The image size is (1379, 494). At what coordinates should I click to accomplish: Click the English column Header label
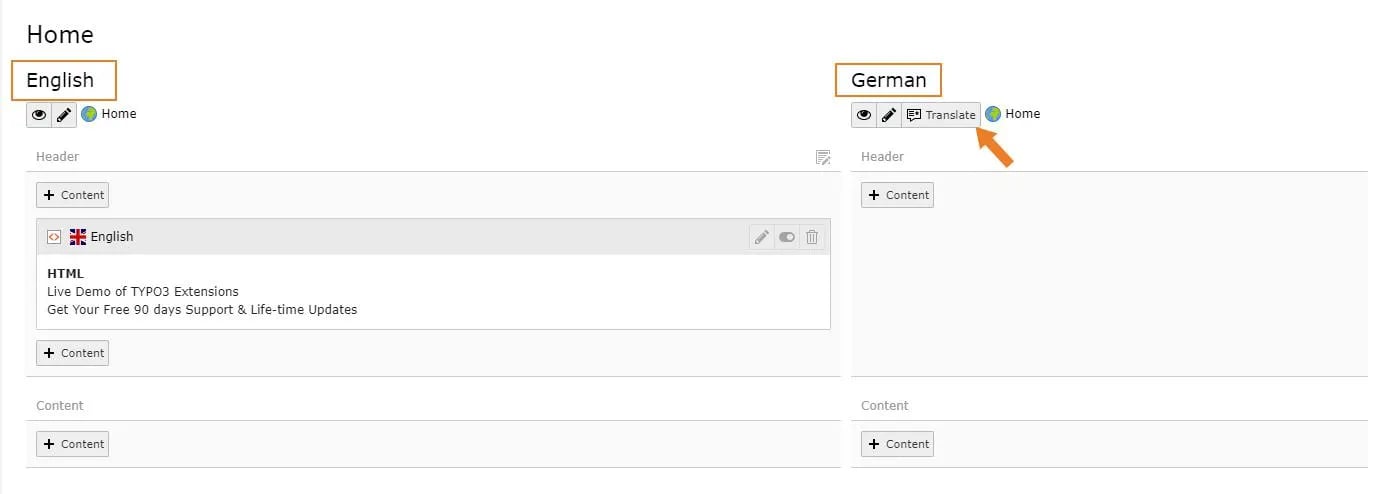pos(57,157)
